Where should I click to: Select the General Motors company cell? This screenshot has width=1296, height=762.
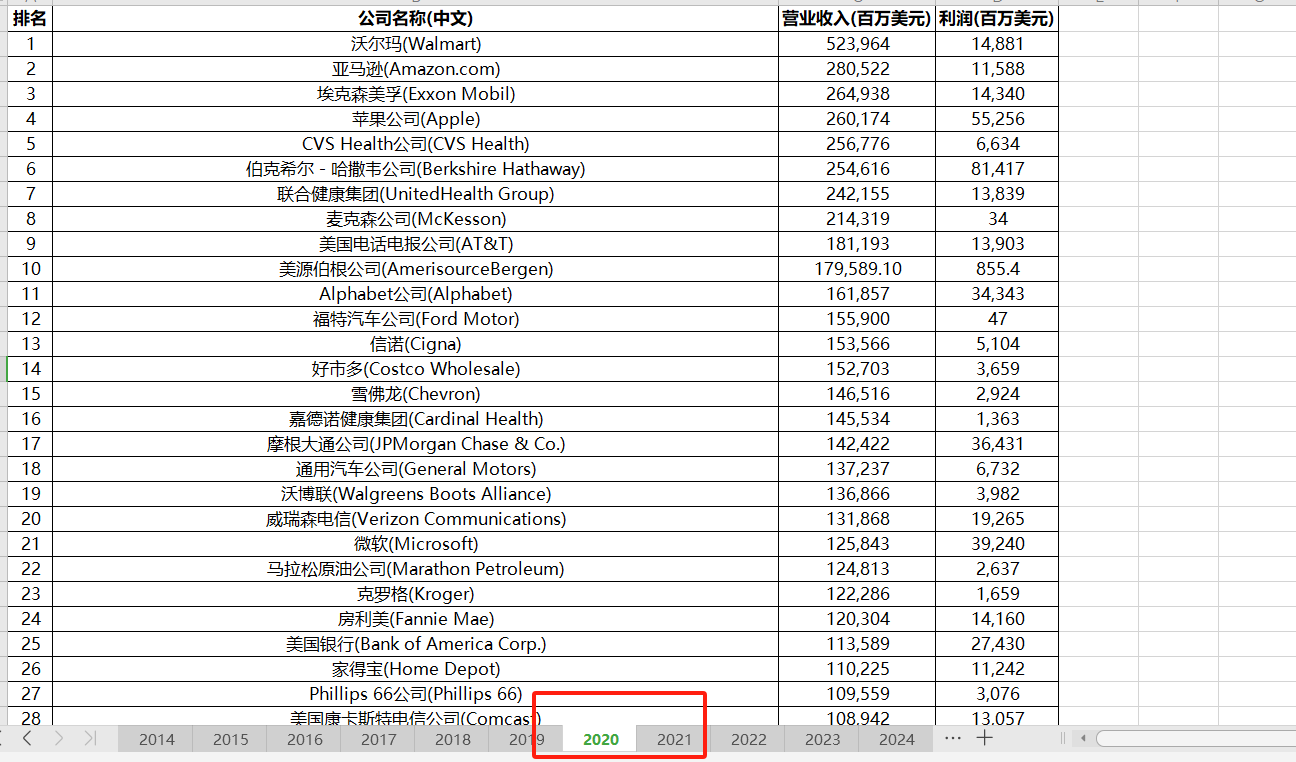[x=415, y=469]
